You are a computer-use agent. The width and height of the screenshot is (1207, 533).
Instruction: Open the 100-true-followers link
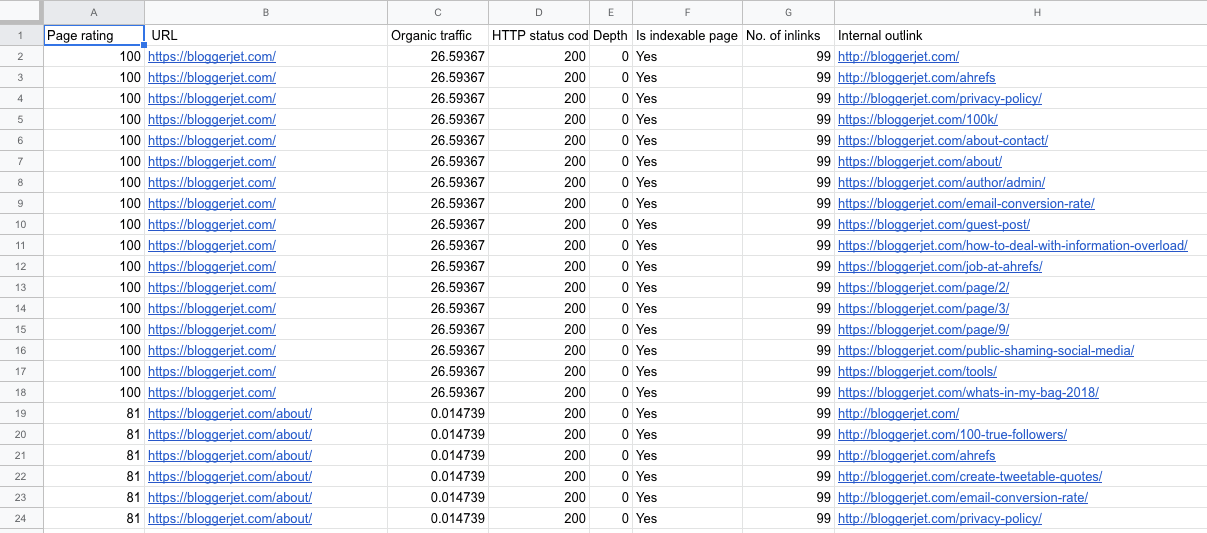(x=952, y=435)
